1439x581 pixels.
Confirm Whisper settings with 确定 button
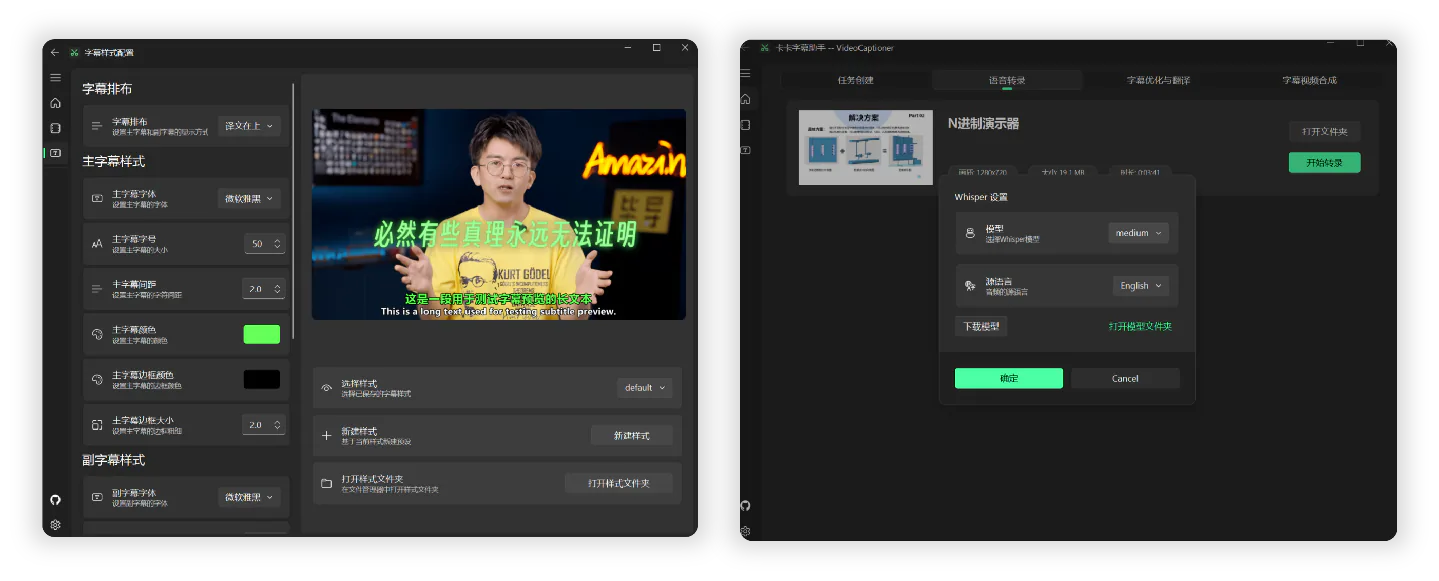tap(1009, 378)
